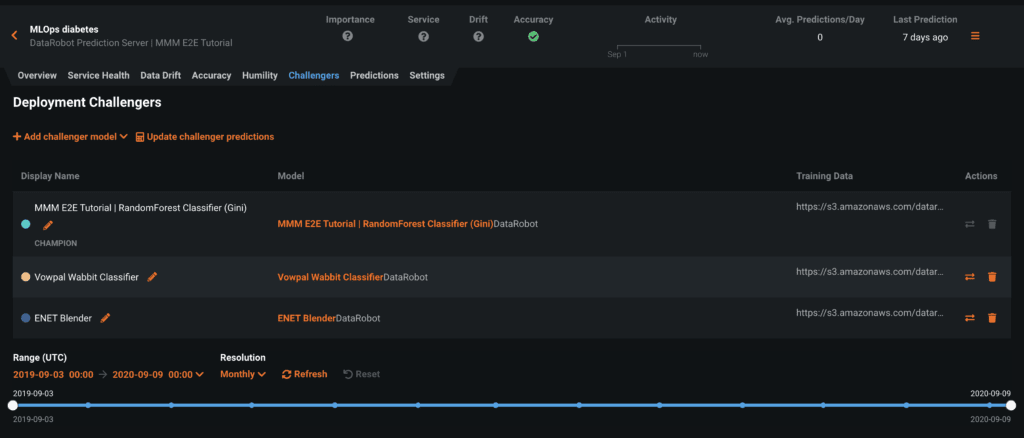
Task: Click the Model column header
Action: 291,176
